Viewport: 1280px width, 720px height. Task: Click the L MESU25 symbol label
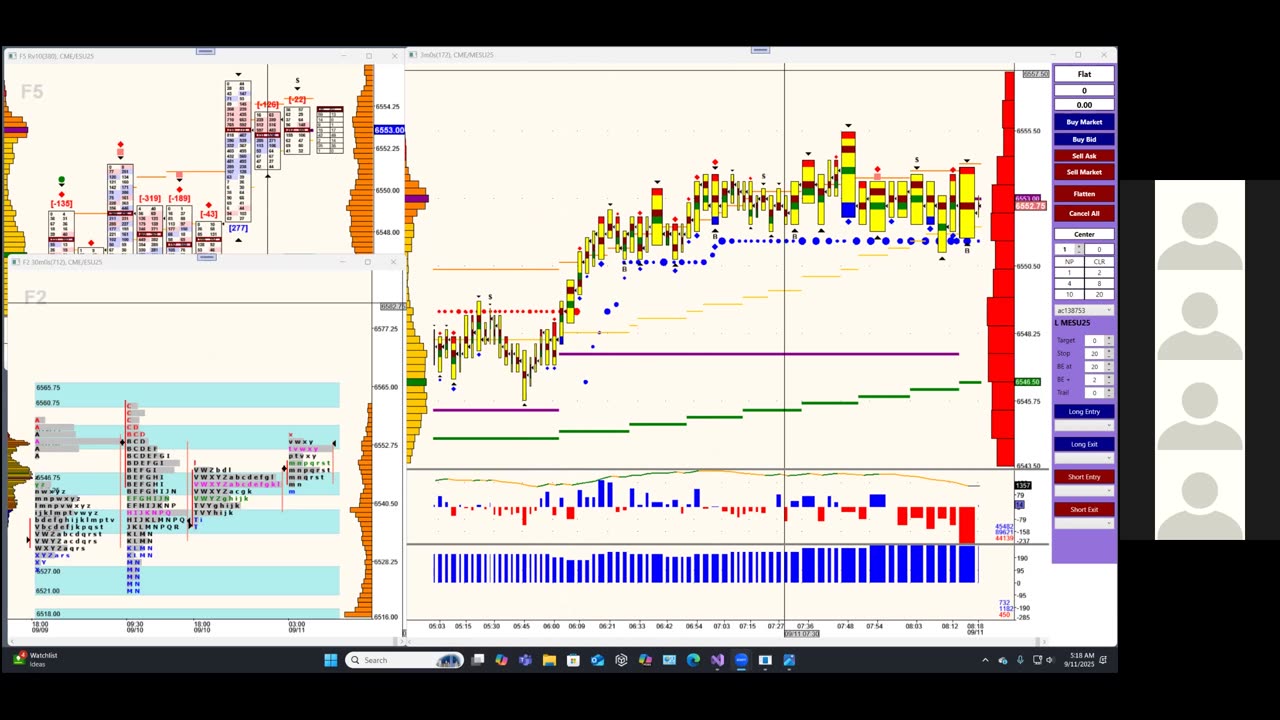click(x=1073, y=323)
